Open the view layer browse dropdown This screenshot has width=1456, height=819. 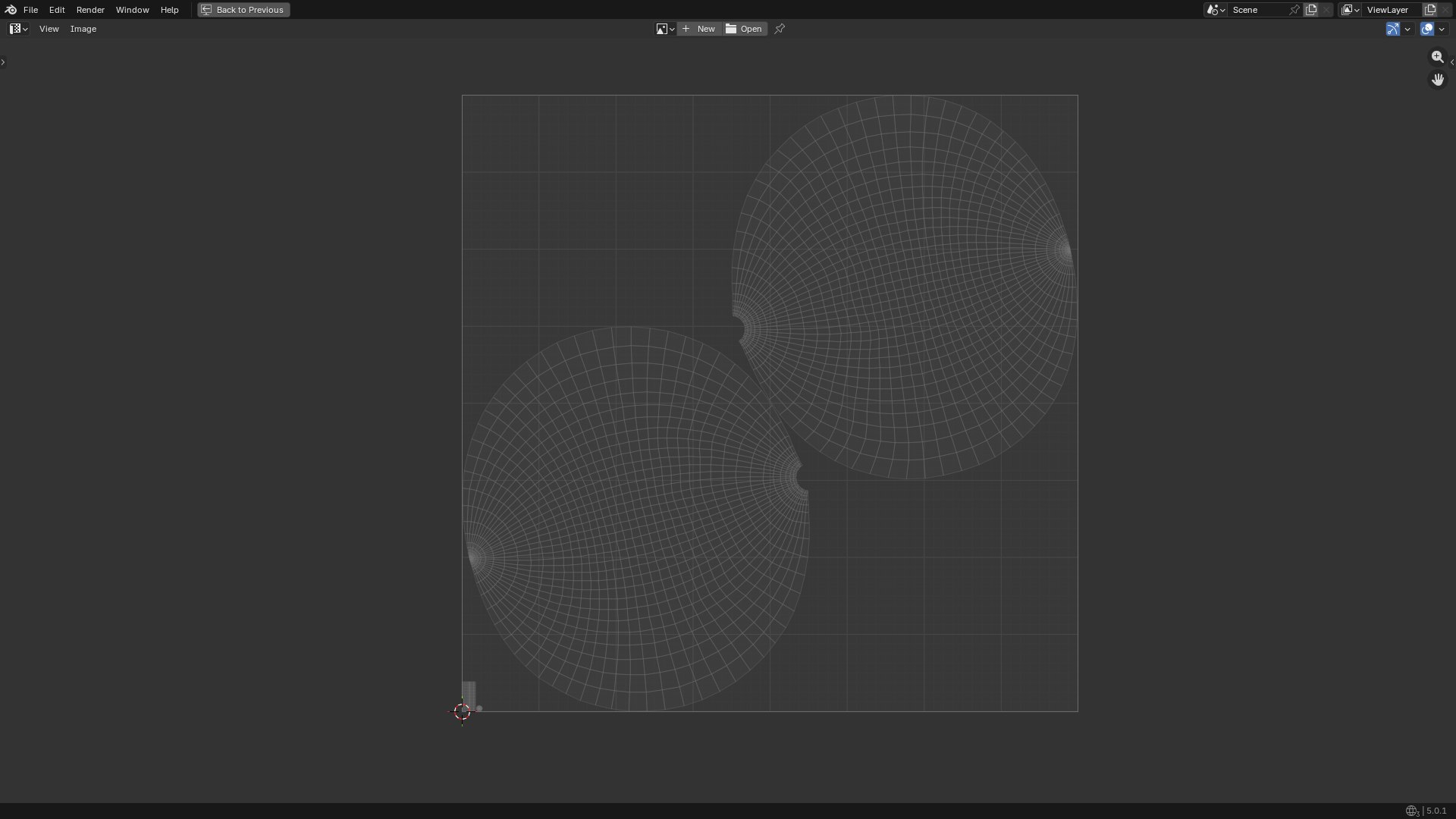[1350, 10]
